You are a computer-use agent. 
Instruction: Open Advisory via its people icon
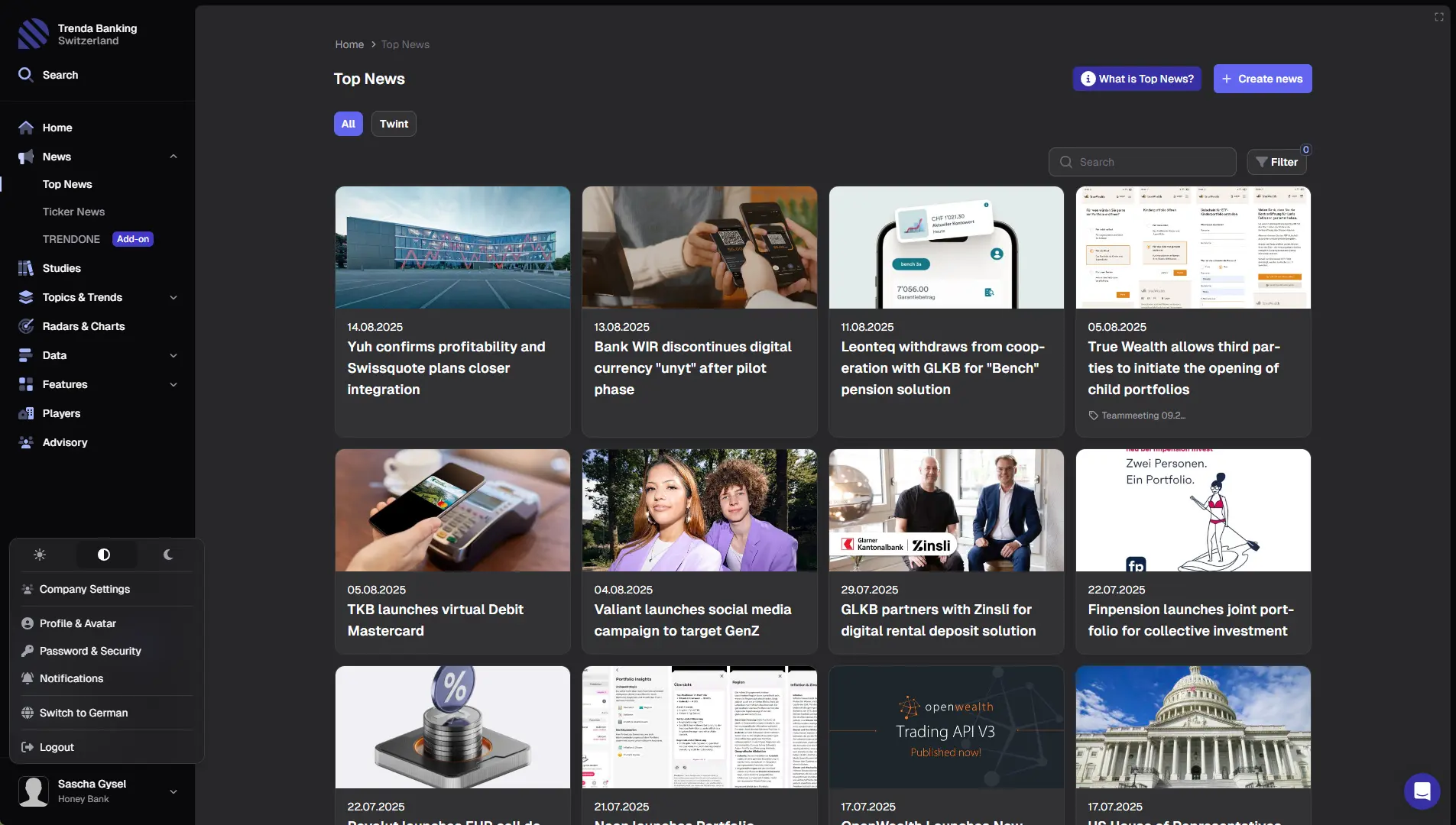point(26,442)
